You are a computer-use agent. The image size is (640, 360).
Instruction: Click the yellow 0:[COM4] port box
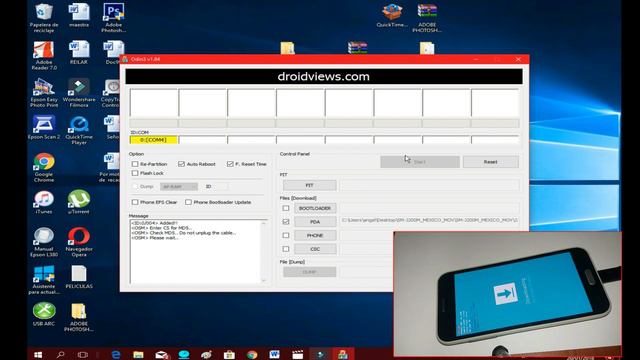point(153,140)
